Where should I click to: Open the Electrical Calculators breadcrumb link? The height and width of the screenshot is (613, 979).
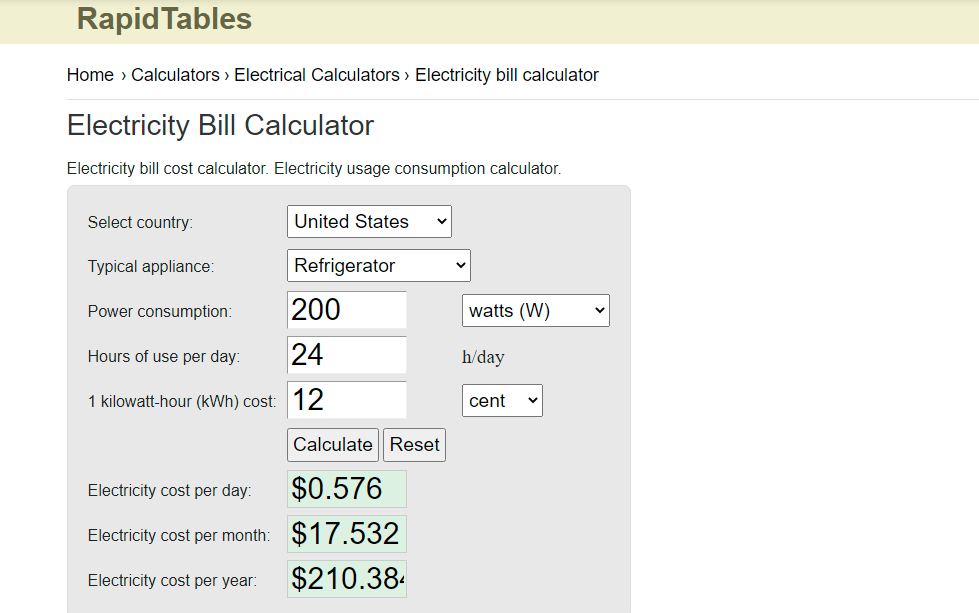(x=316, y=75)
